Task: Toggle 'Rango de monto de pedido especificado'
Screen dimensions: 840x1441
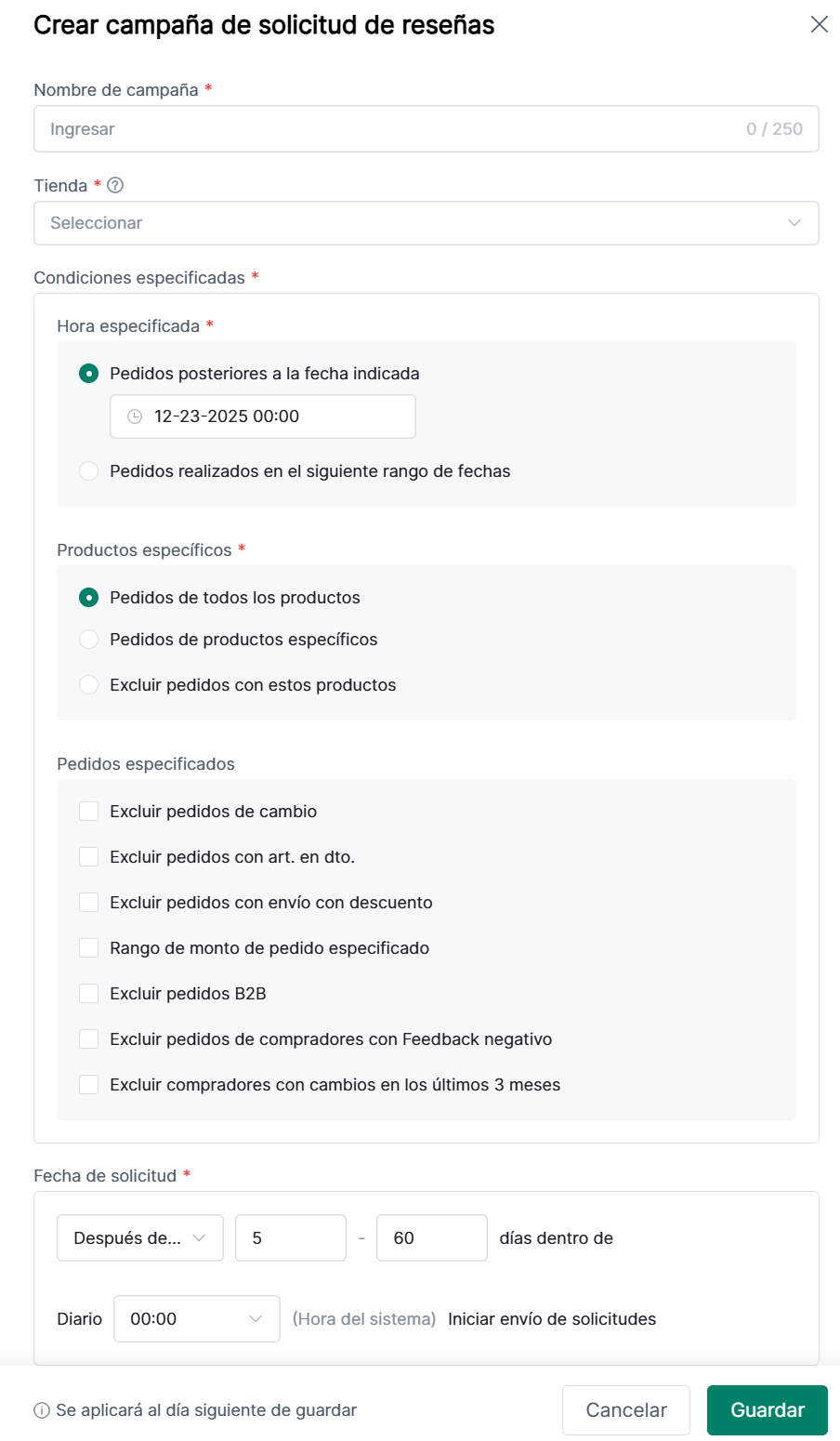Action: pos(89,948)
